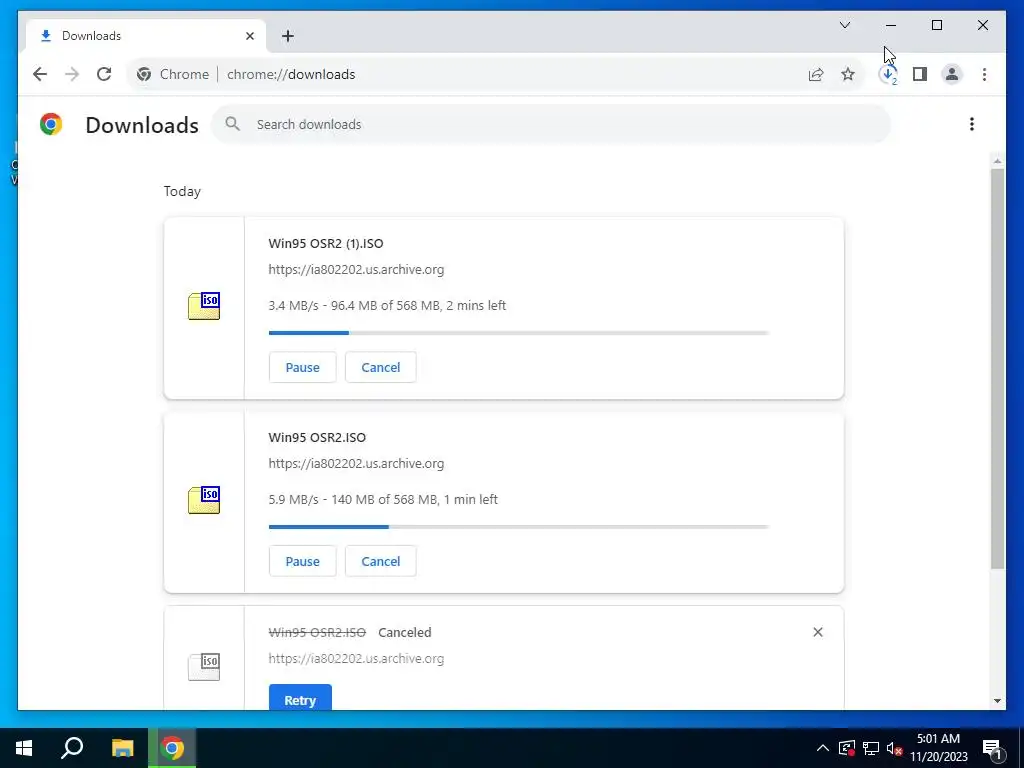
Task: Expand the tab search chevron
Action: point(844,25)
